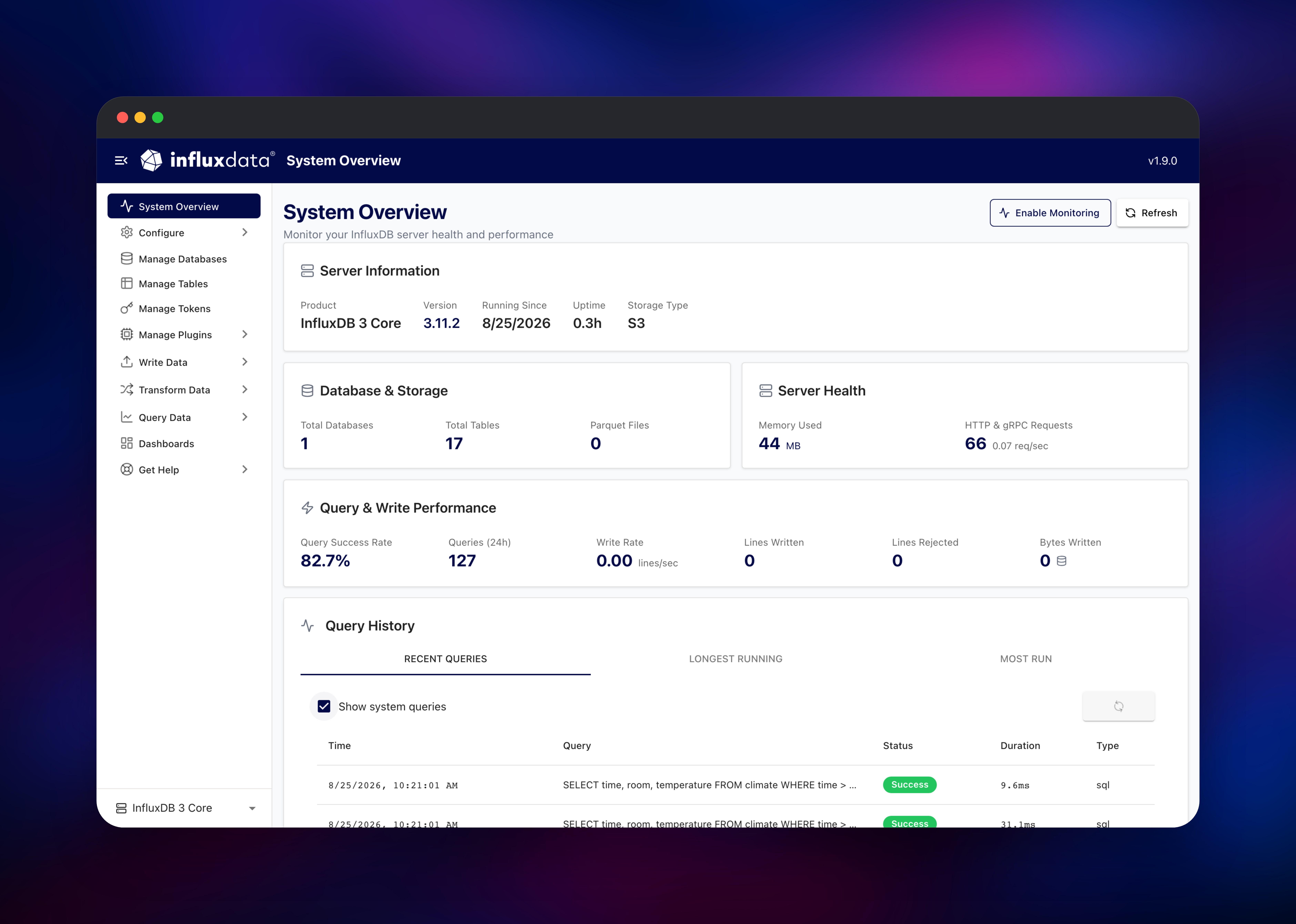Click the v1.9.0 version label

click(x=1162, y=161)
